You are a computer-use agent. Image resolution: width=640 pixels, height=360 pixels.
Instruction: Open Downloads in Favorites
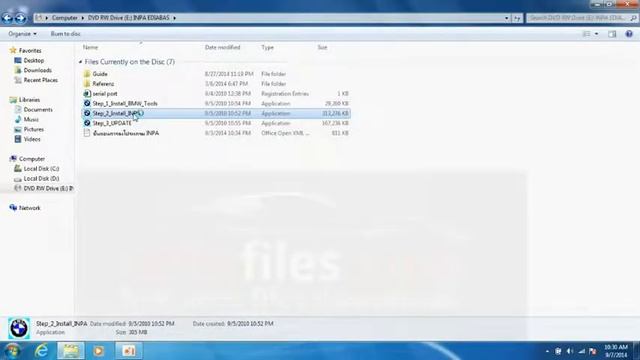[37, 70]
